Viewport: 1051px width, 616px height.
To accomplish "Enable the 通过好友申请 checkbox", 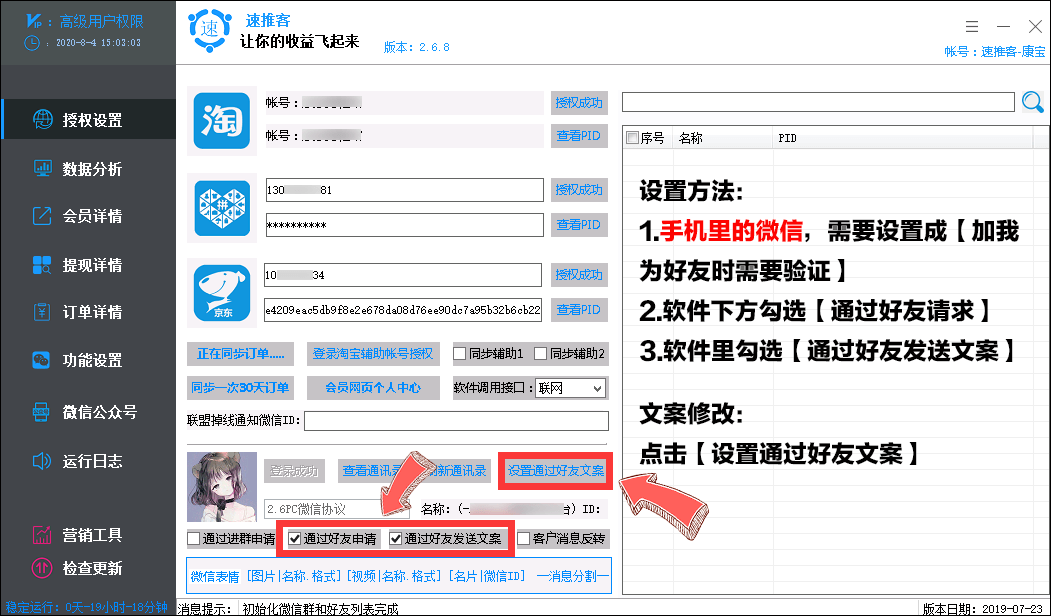I will (295, 538).
